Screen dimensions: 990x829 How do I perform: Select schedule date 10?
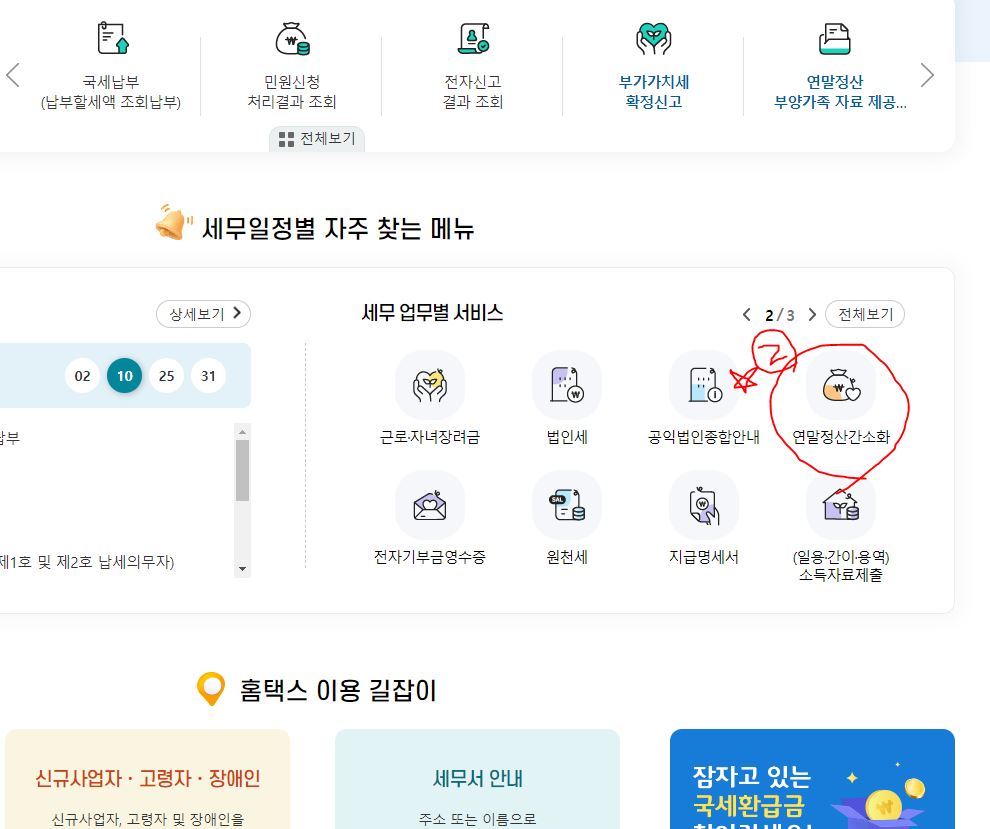click(124, 376)
